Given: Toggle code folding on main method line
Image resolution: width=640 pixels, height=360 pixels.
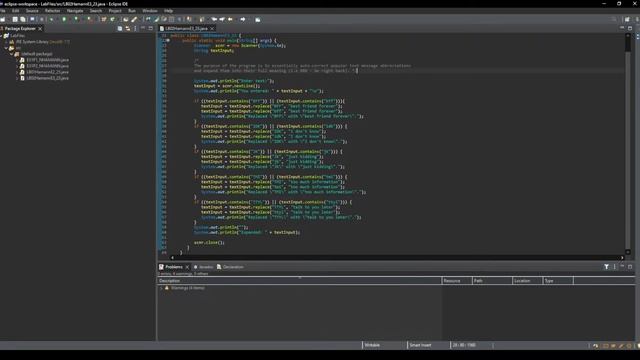Looking at the screenshot, I should click(x=168, y=40).
